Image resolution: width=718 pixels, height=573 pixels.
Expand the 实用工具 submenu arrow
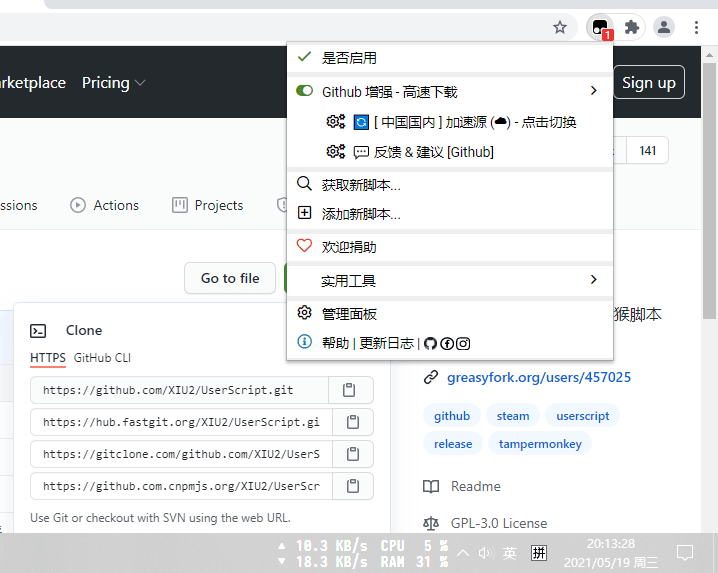click(594, 280)
